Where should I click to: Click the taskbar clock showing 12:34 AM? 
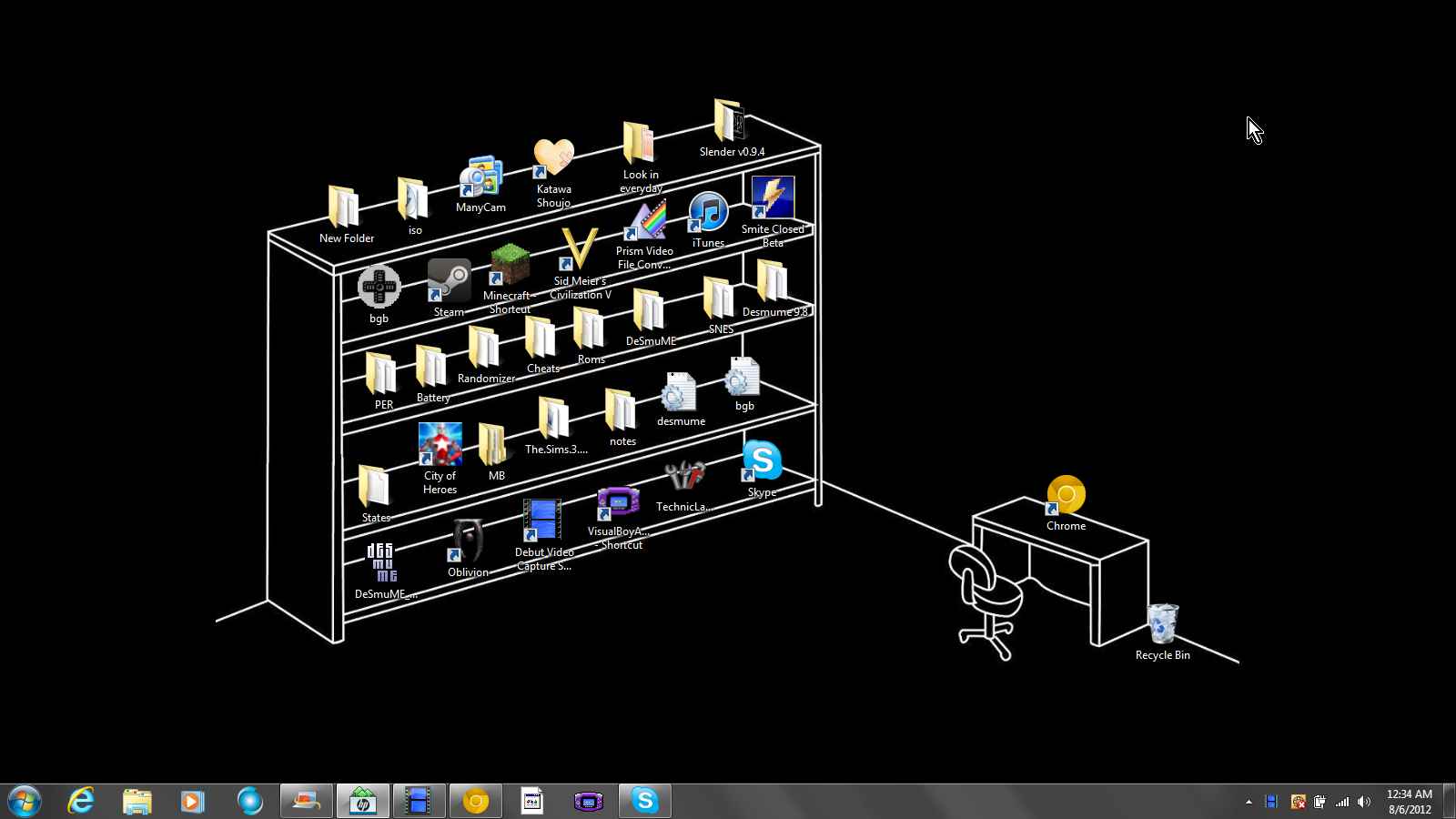1409,802
